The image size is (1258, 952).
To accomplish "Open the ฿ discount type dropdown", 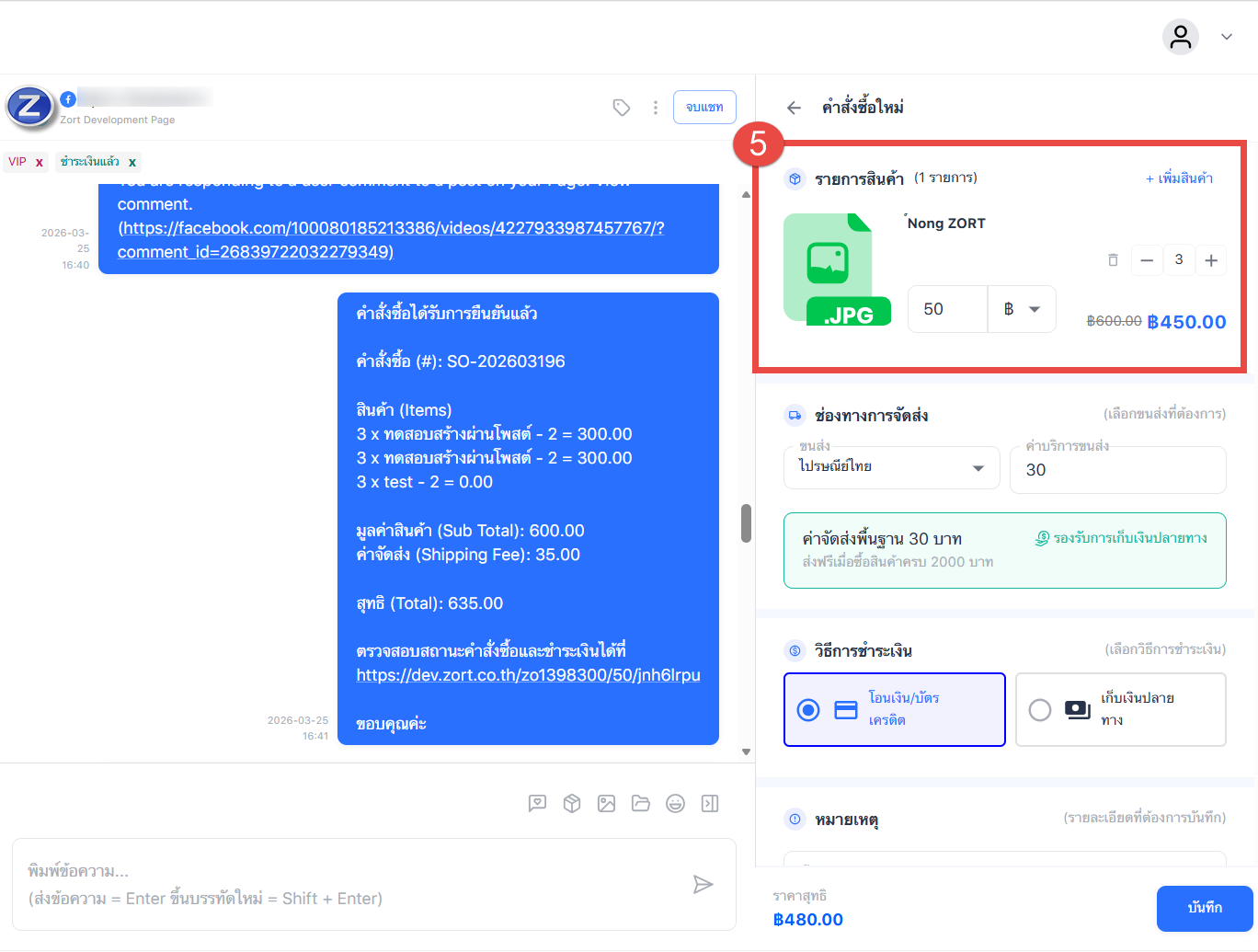I will (1022, 309).
